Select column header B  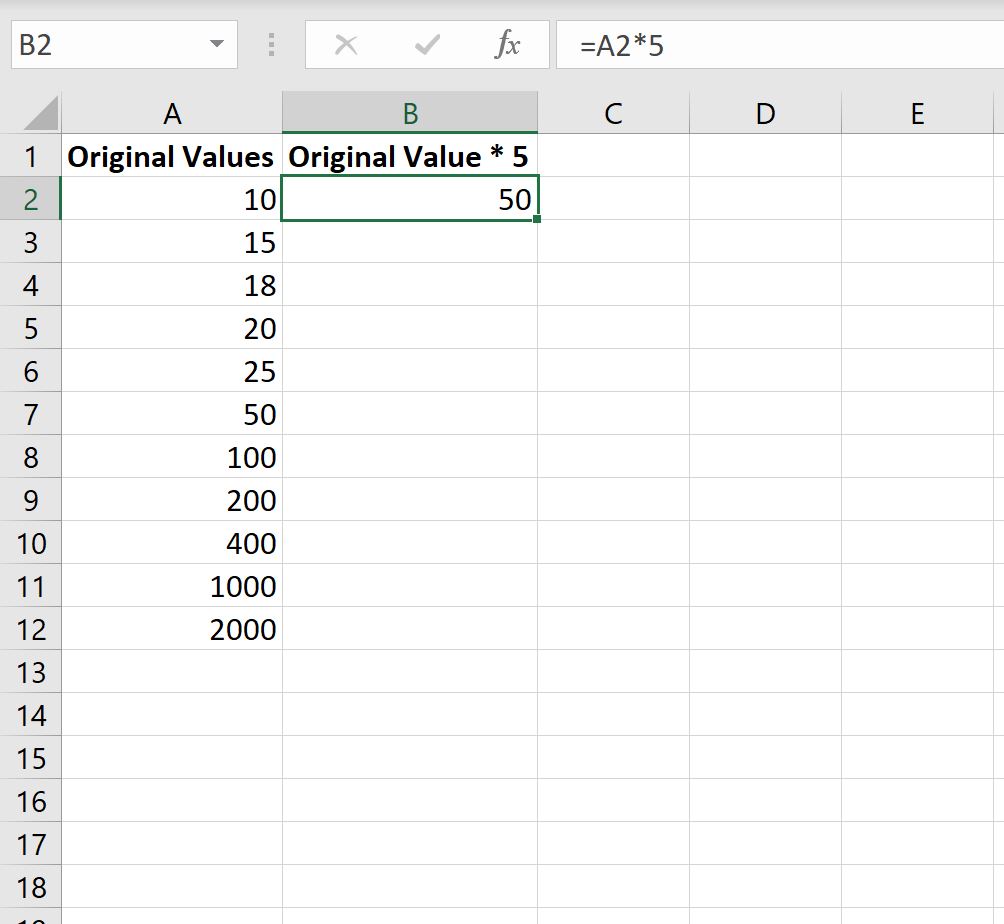(x=410, y=112)
